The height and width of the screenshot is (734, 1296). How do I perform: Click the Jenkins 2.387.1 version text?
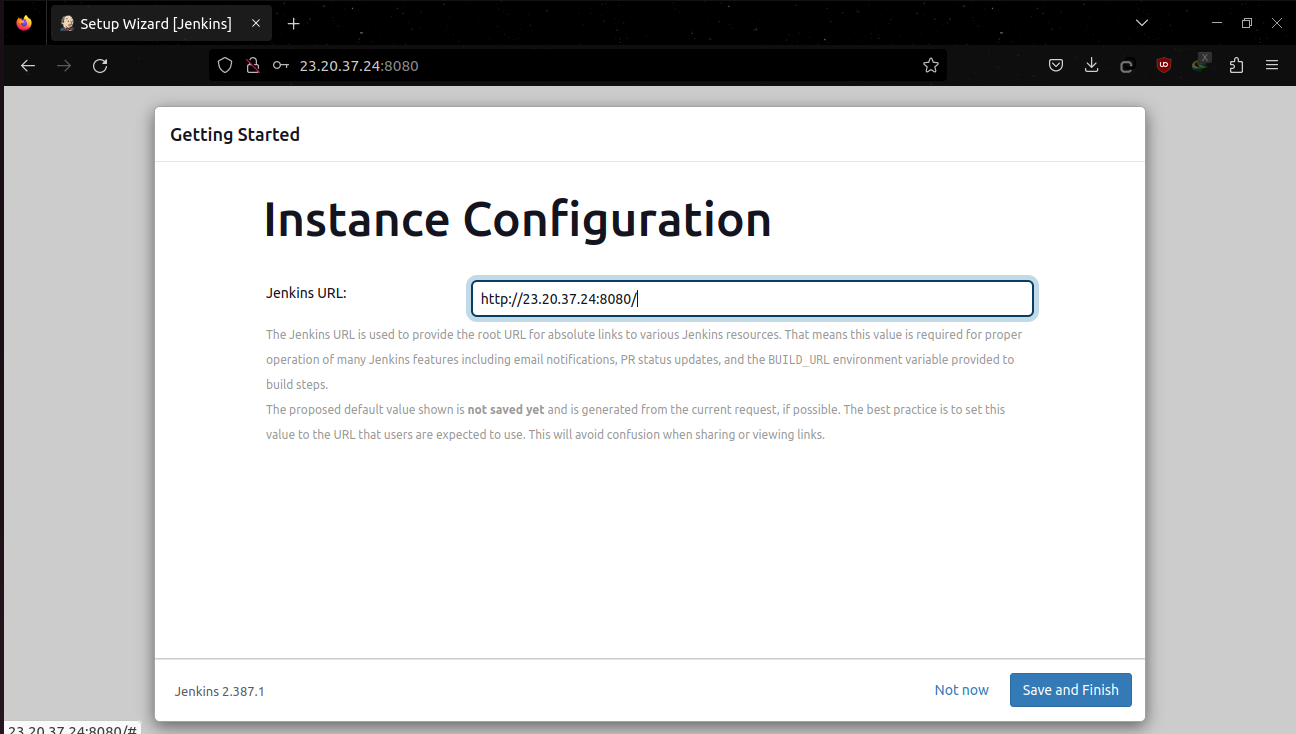pos(220,691)
